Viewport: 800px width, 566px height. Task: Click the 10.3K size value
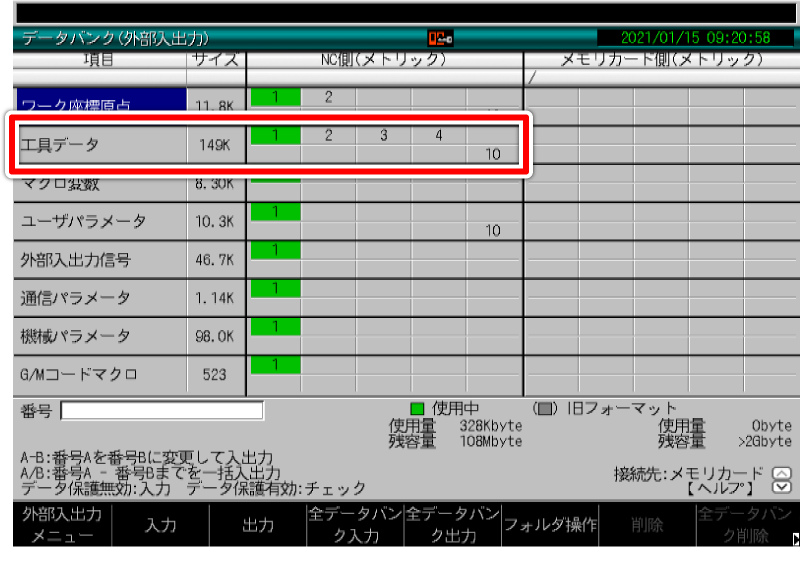215,222
